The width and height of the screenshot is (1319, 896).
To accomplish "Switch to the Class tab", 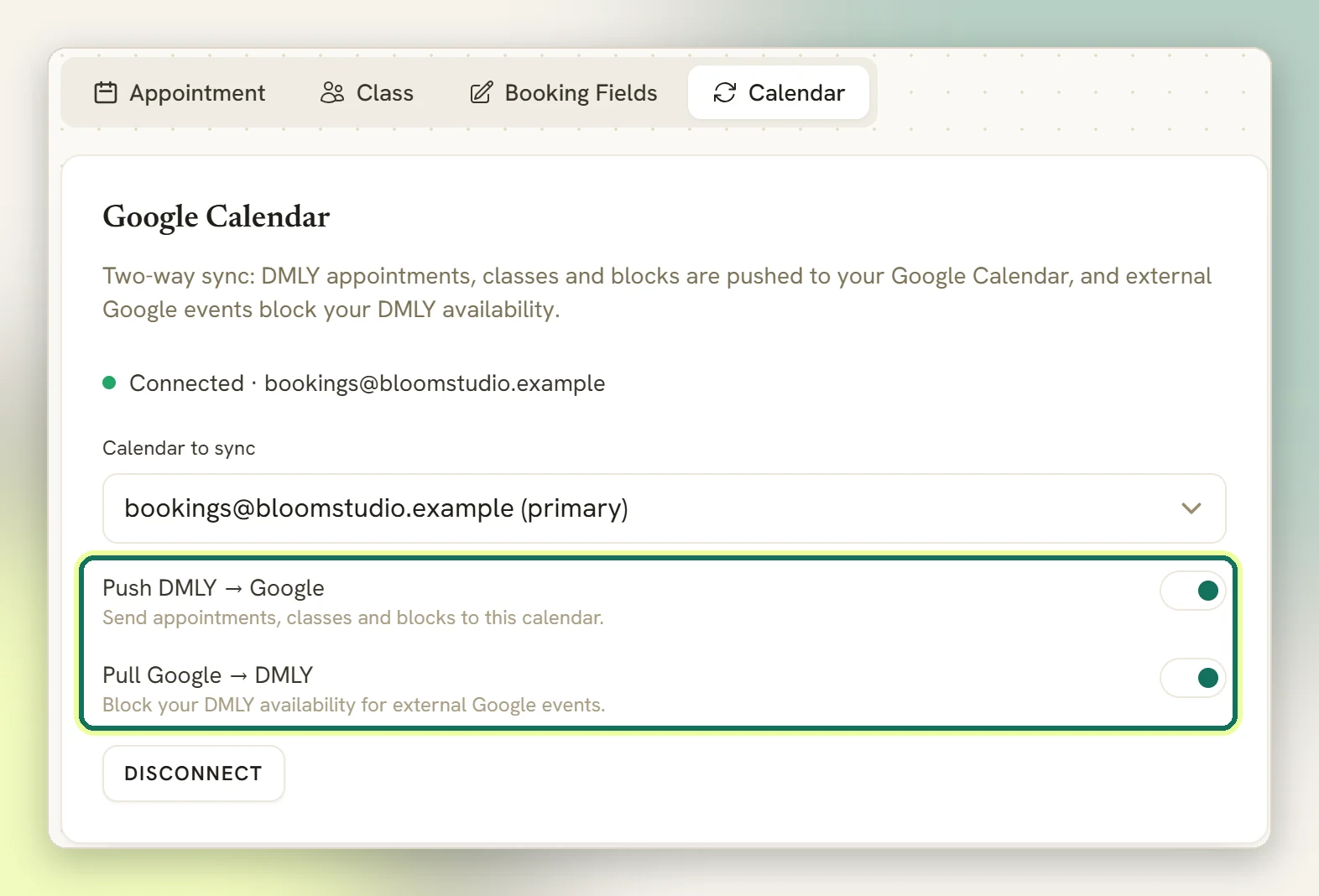I will (x=367, y=92).
